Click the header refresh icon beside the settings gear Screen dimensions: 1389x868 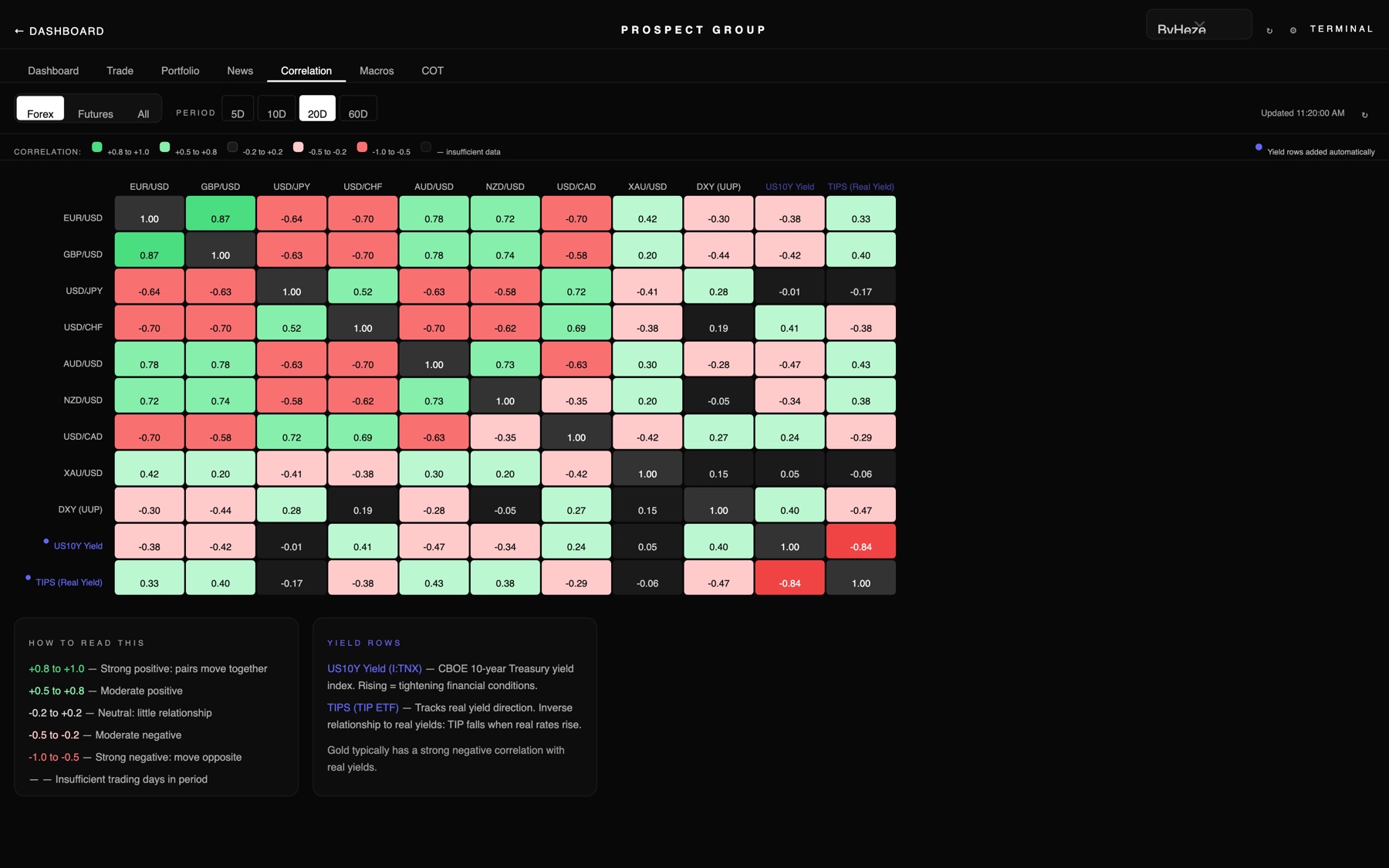pyautogui.click(x=1269, y=31)
